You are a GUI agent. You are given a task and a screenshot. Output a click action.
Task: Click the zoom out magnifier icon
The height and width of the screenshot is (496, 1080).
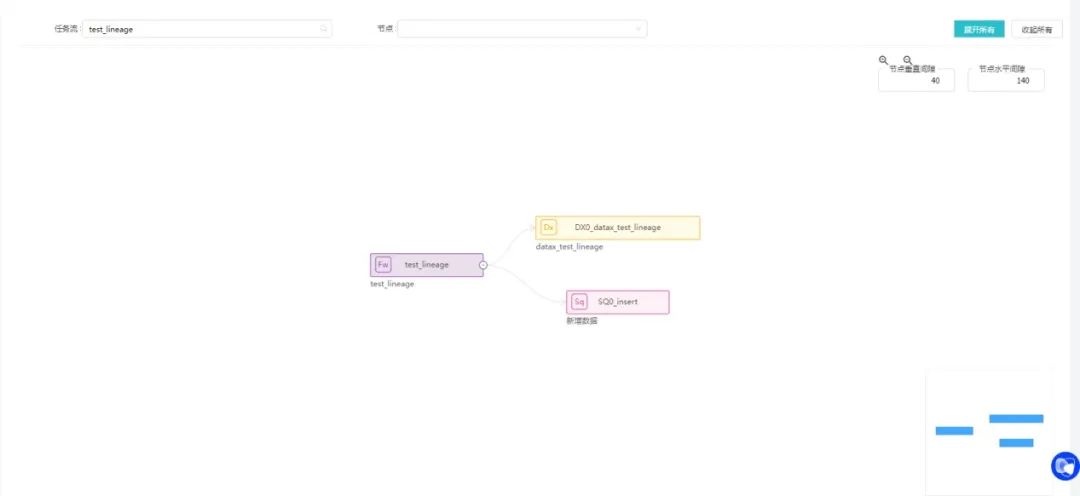tap(907, 60)
